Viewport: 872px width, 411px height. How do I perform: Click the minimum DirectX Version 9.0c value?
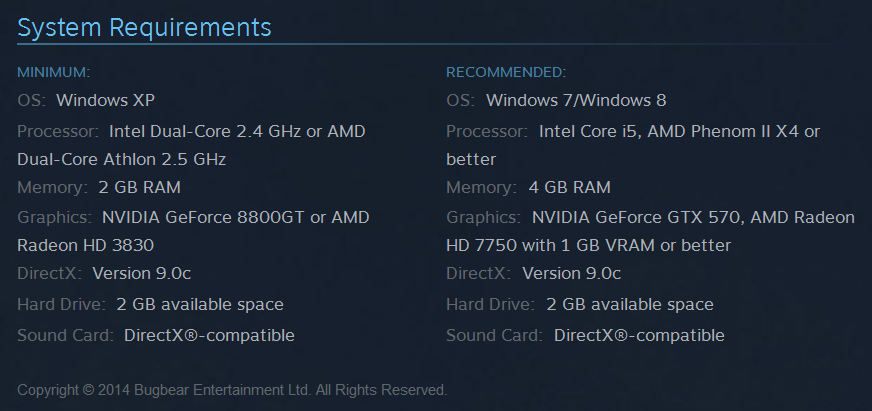(141, 273)
